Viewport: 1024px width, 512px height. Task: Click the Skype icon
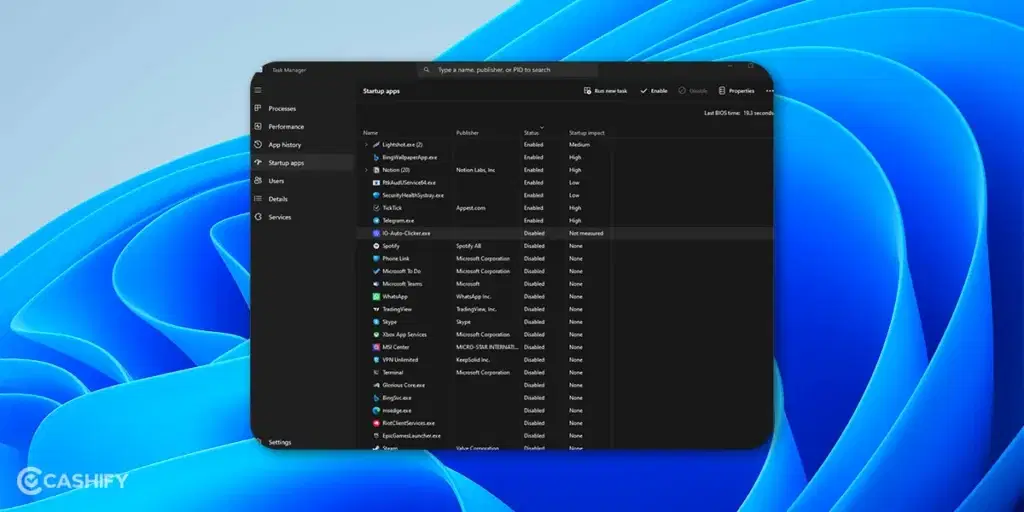[x=376, y=322]
